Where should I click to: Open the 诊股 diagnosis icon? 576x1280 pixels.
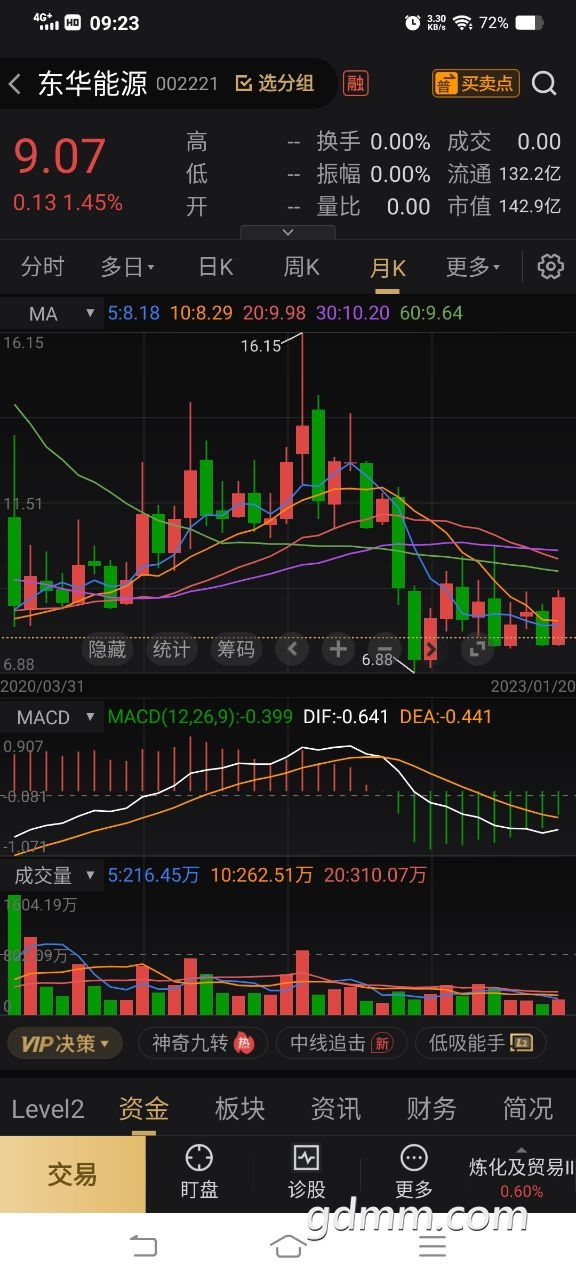pos(306,1172)
